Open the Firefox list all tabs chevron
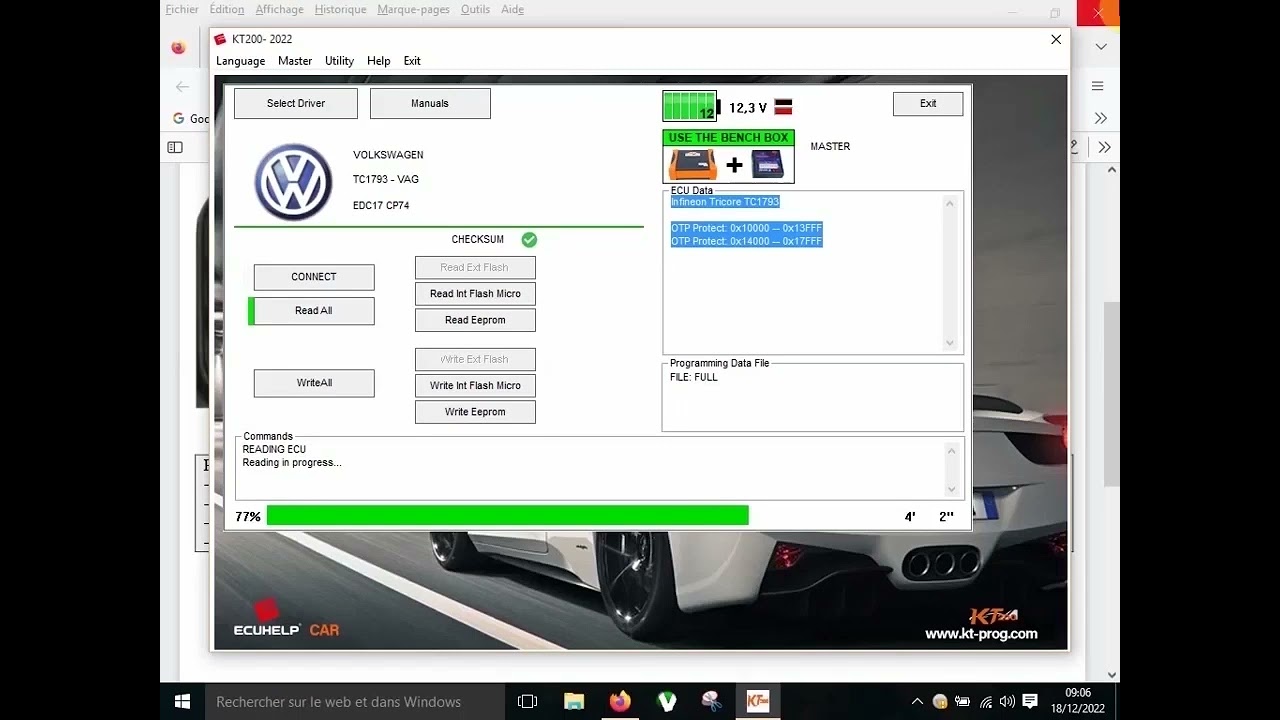The height and width of the screenshot is (720, 1280). (x=1101, y=47)
